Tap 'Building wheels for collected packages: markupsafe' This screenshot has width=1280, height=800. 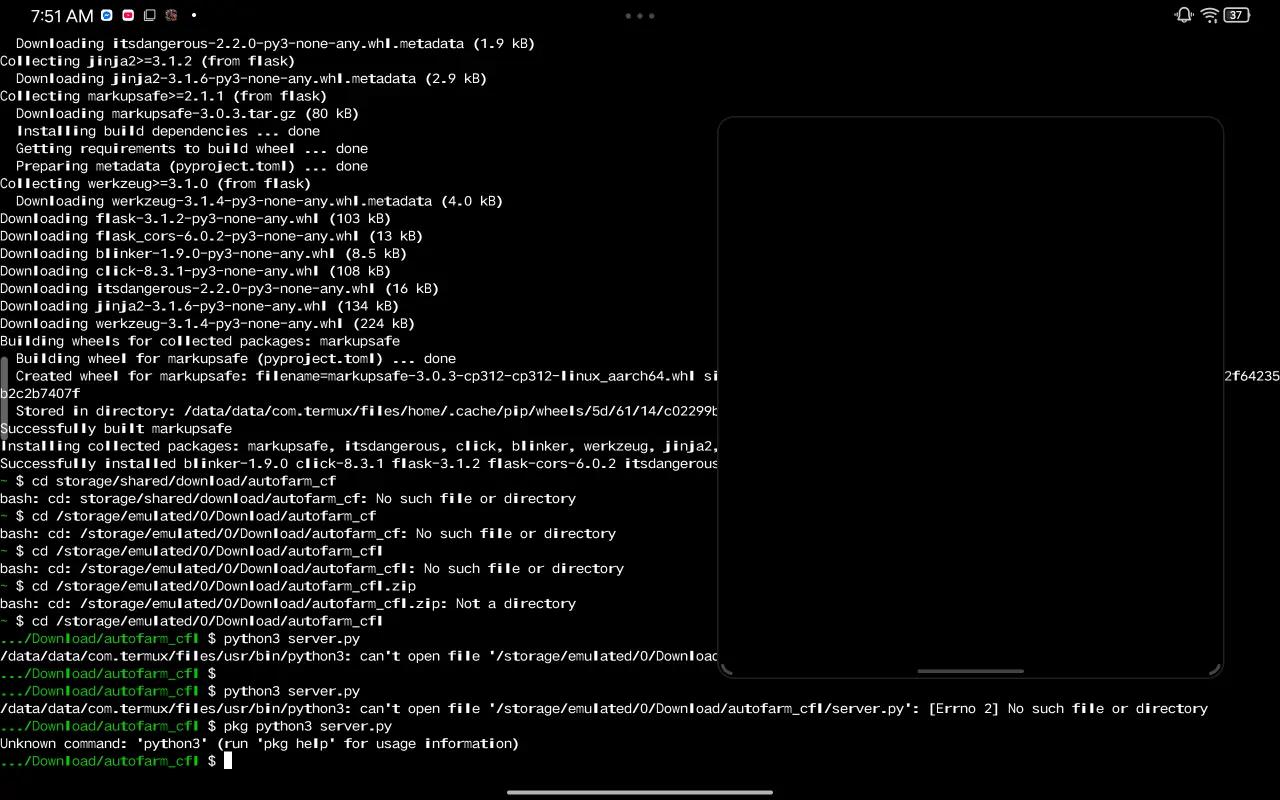click(x=200, y=341)
